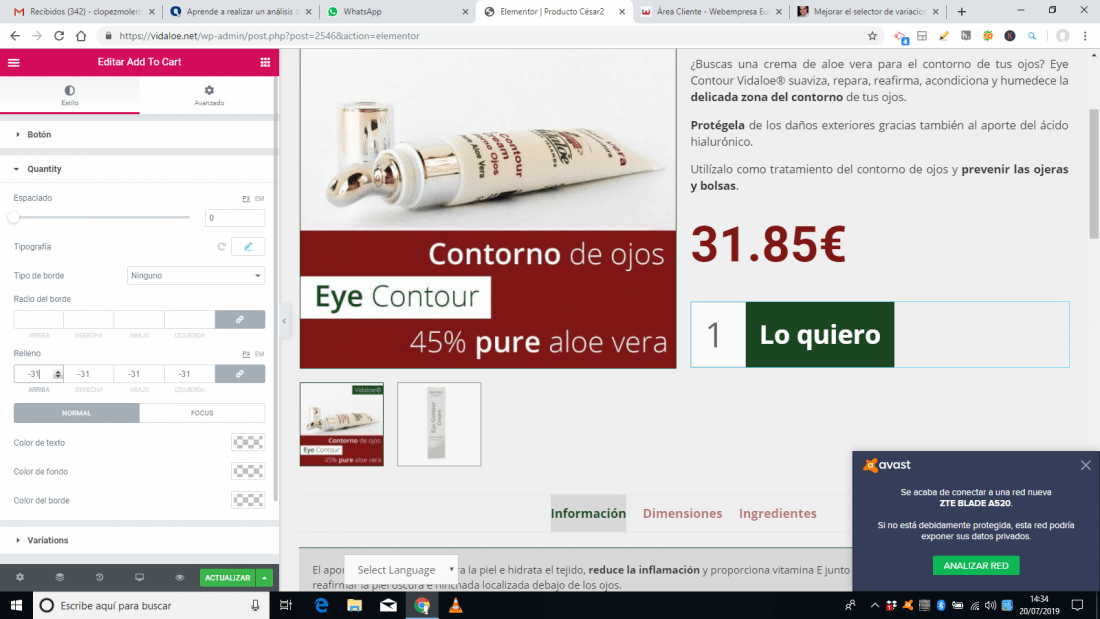Image resolution: width=1100 pixels, height=619 pixels.
Task: Select PX unit for Relleno
Action: point(246,354)
